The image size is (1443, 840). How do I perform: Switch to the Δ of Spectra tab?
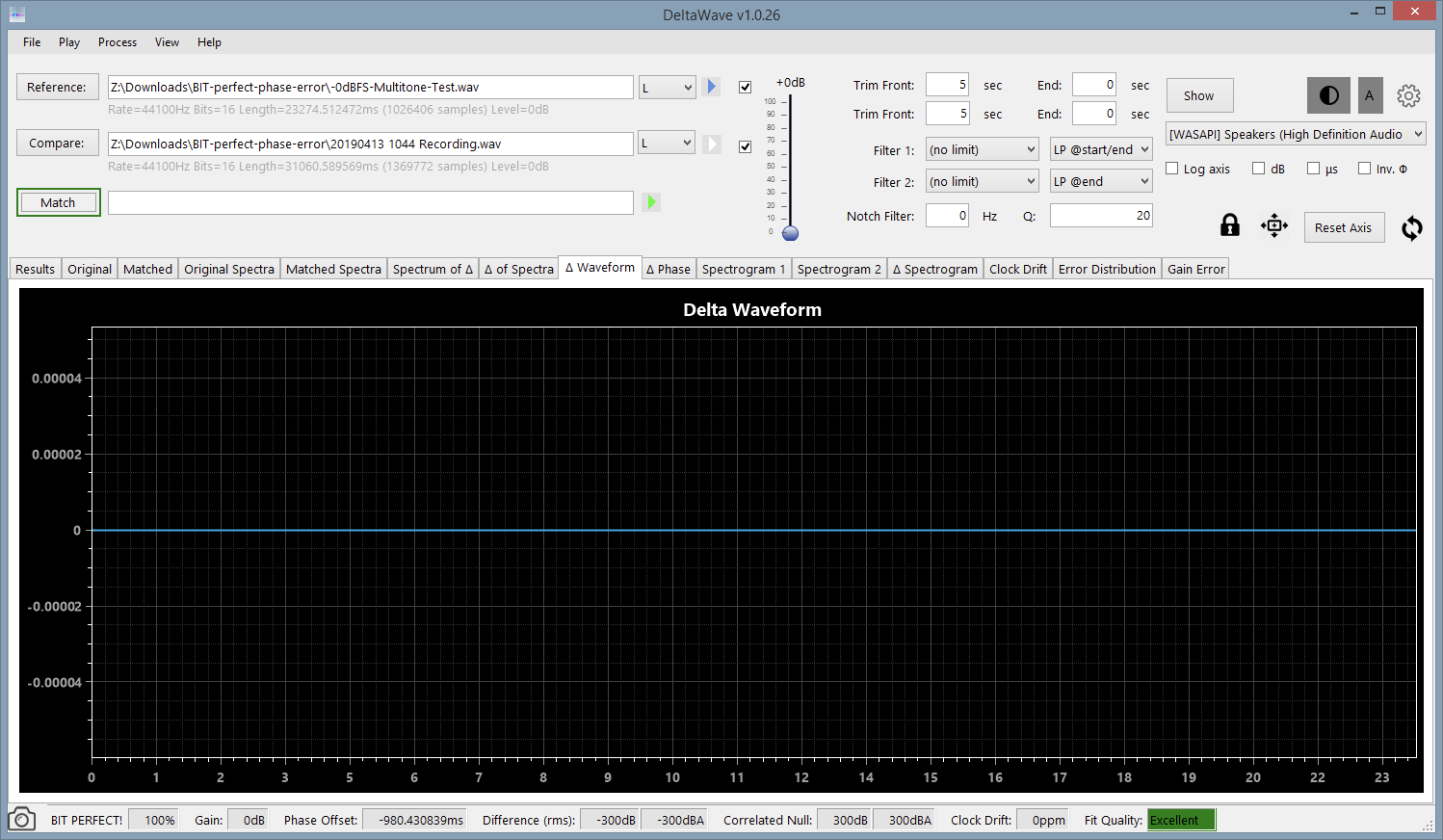[x=519, y=269]
